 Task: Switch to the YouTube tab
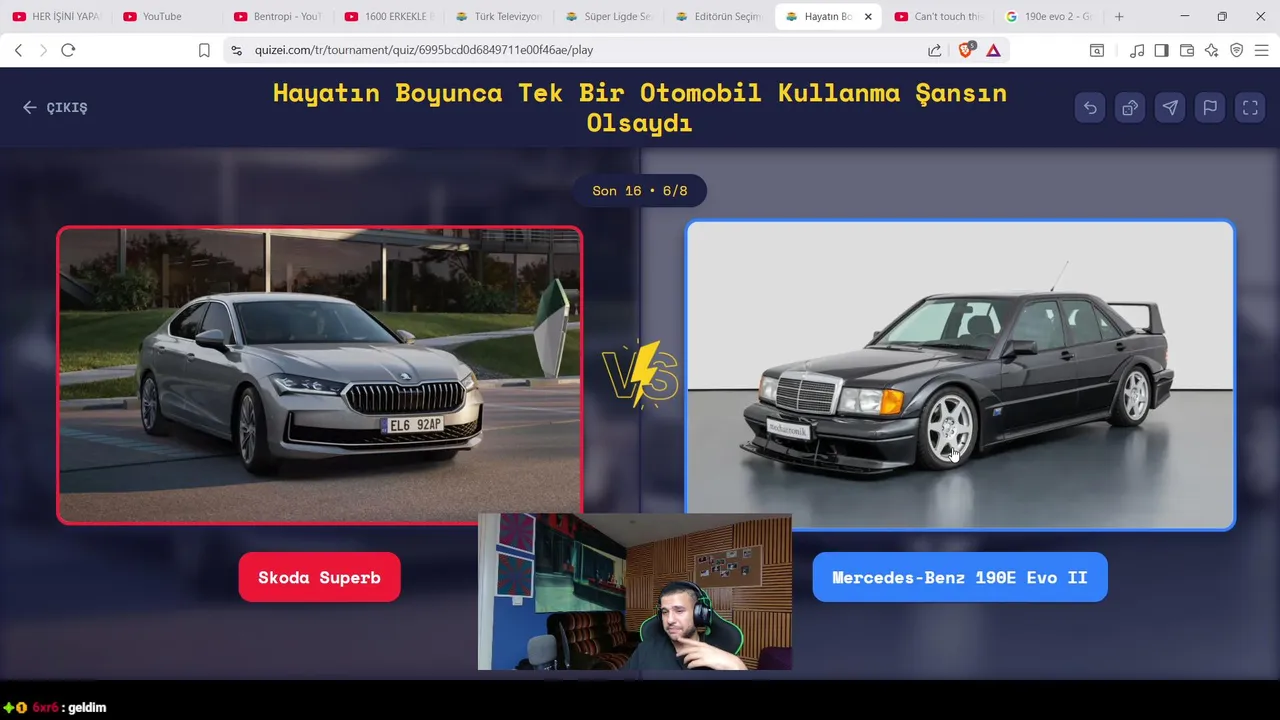tap(166, 16)
